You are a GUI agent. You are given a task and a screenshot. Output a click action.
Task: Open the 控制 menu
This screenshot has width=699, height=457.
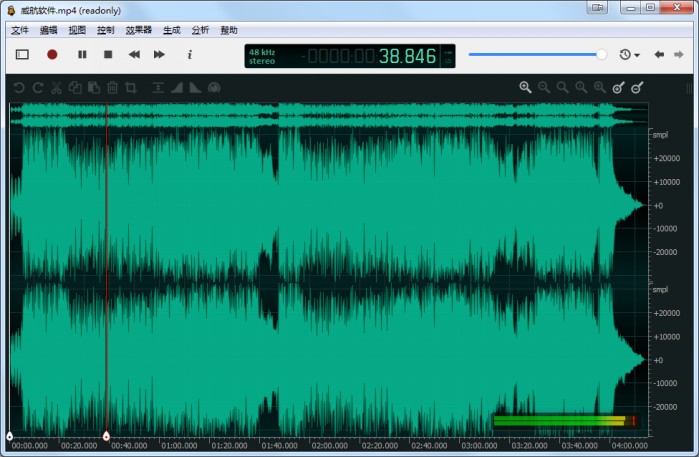[105, 30]
